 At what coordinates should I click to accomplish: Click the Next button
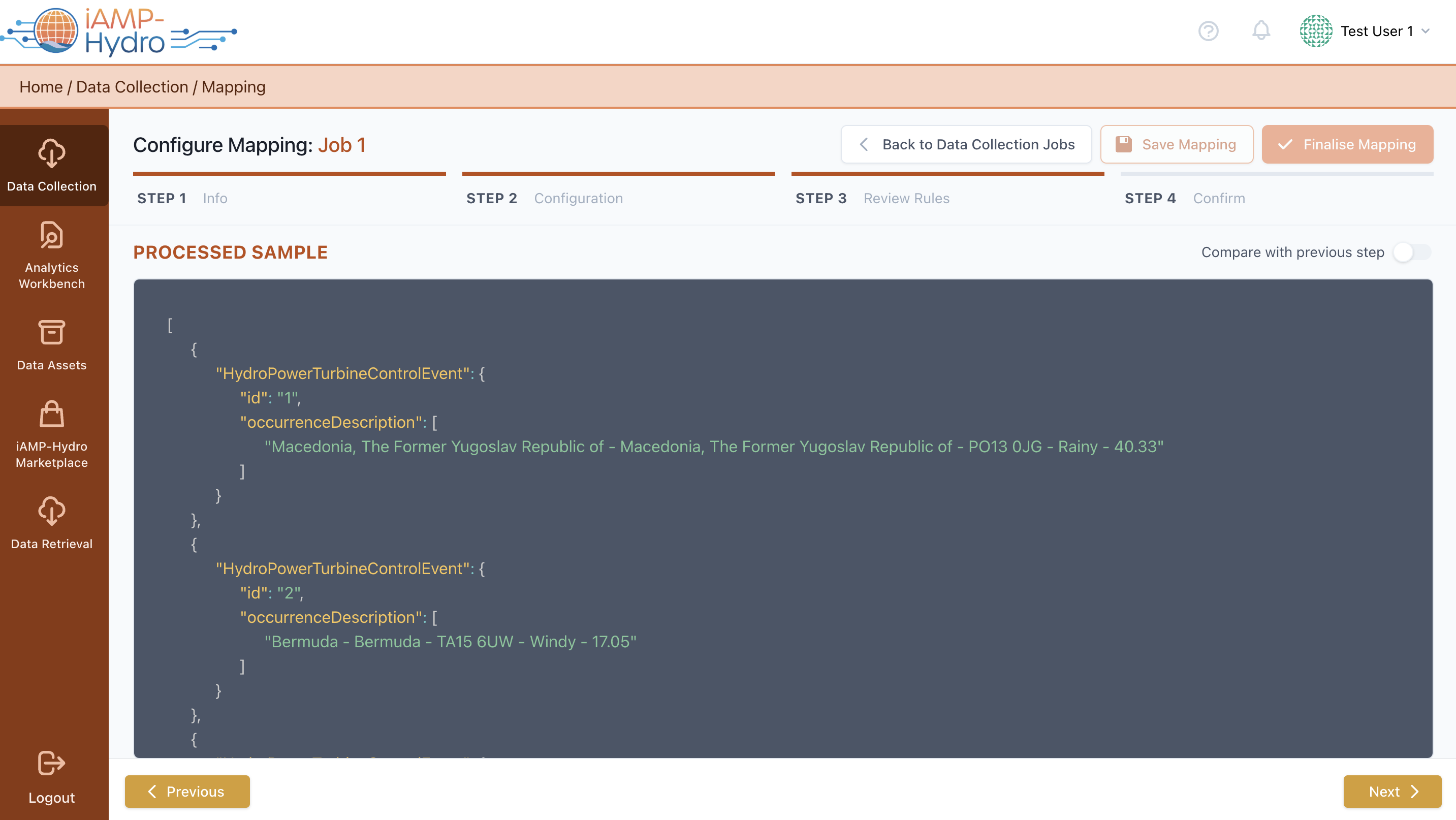pos(1391,791)
